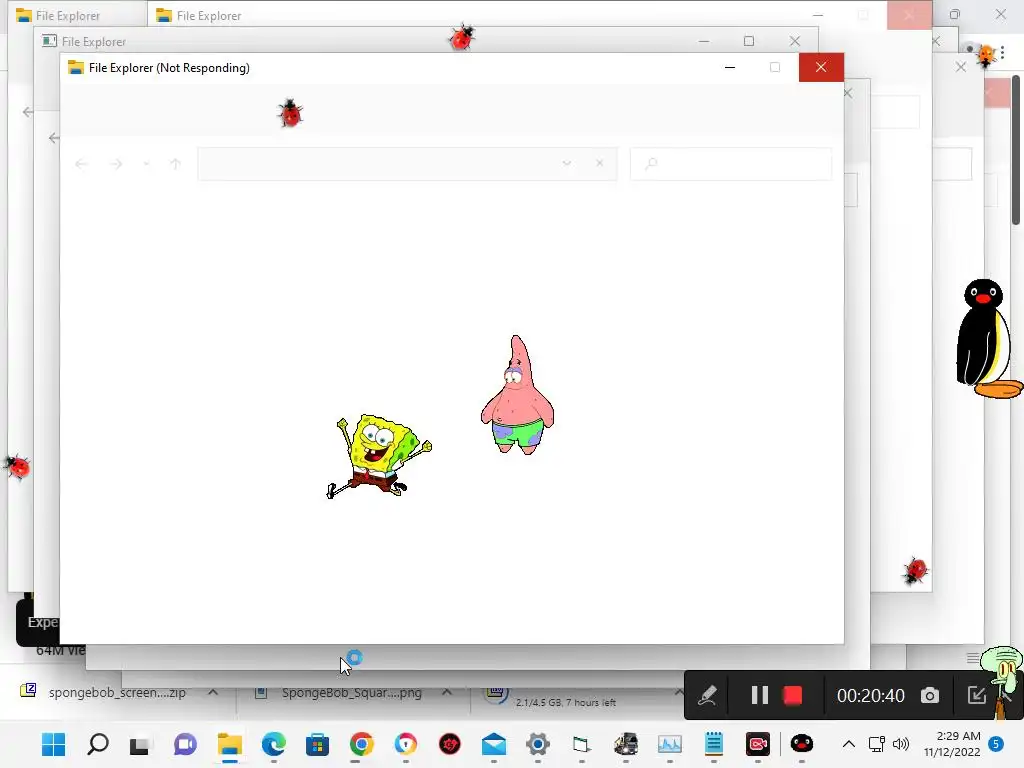Open the performance monitor graph taskbar icon
The width and height of the screenshot is (1024, 768).
click(669, 744)
